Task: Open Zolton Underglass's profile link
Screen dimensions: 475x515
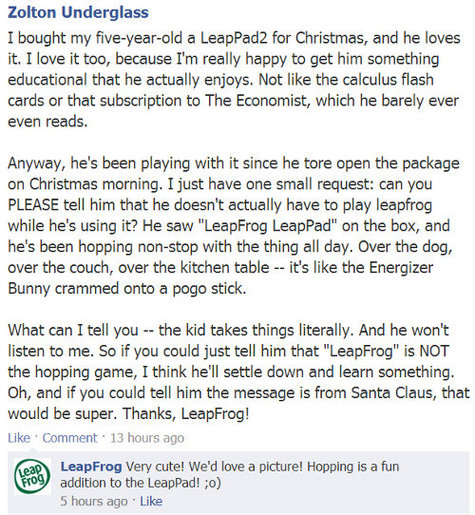Action: (78, 13)
